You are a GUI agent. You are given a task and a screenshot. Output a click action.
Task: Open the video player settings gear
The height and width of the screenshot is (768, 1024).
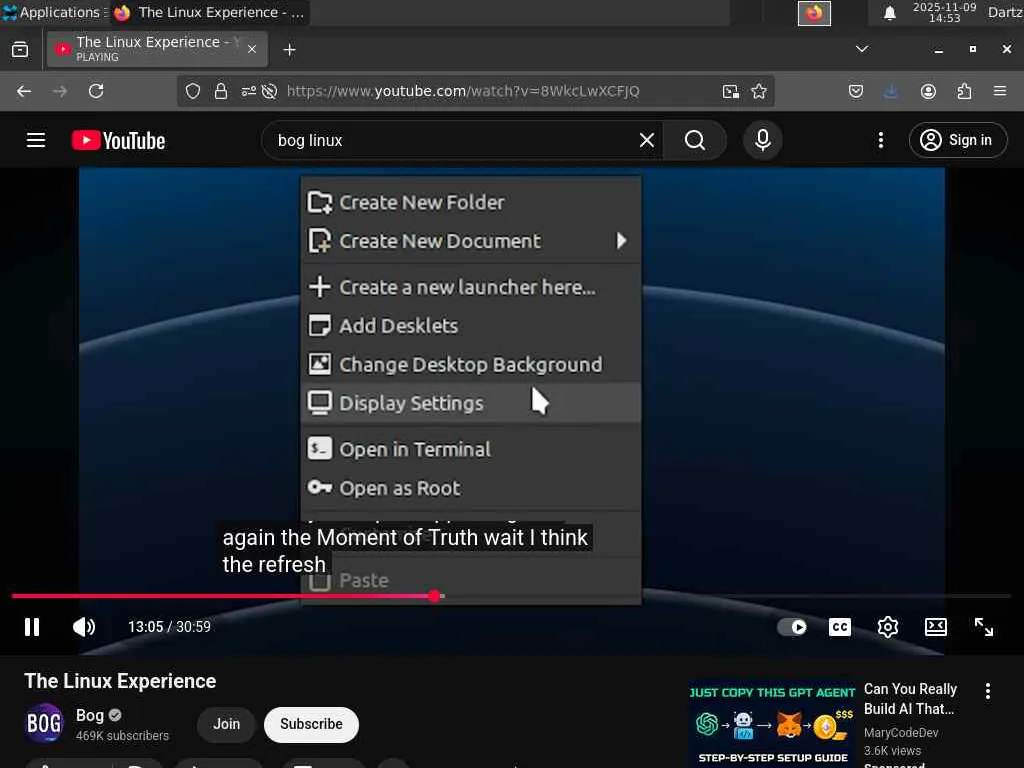pyautogui.click(x=888, y=627)
